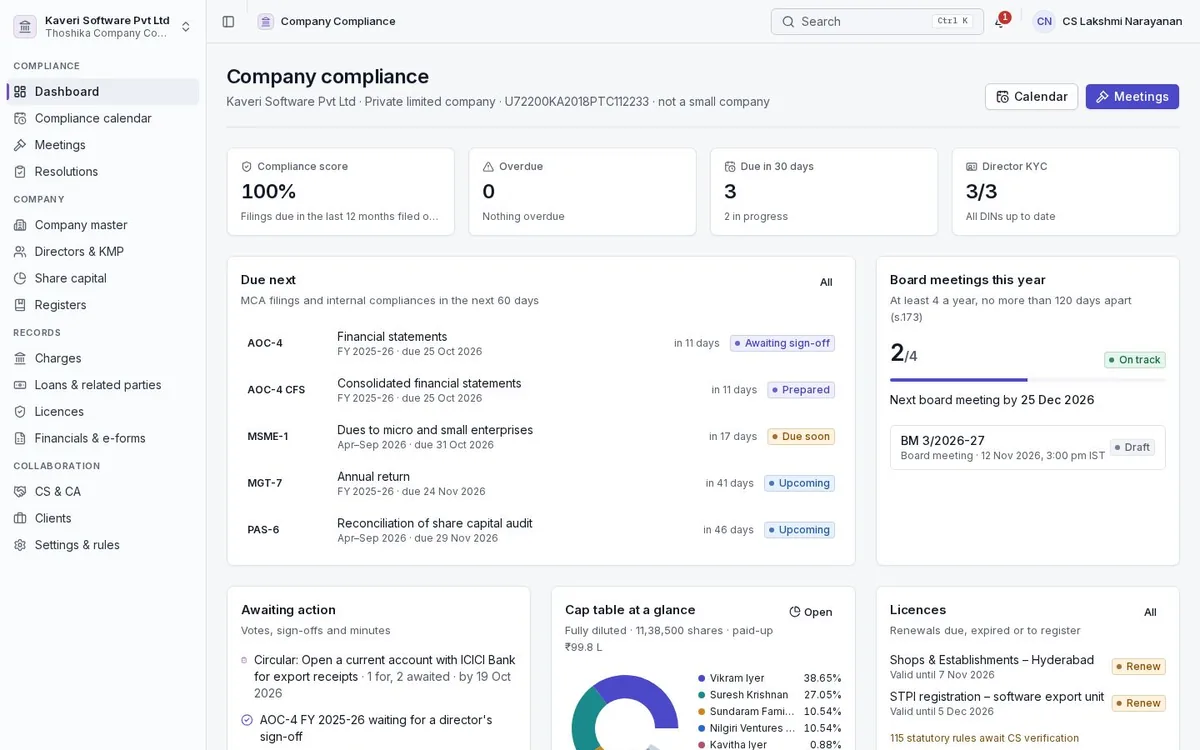
Task: Click the Share capital pie icon
Action: [20, 278]
